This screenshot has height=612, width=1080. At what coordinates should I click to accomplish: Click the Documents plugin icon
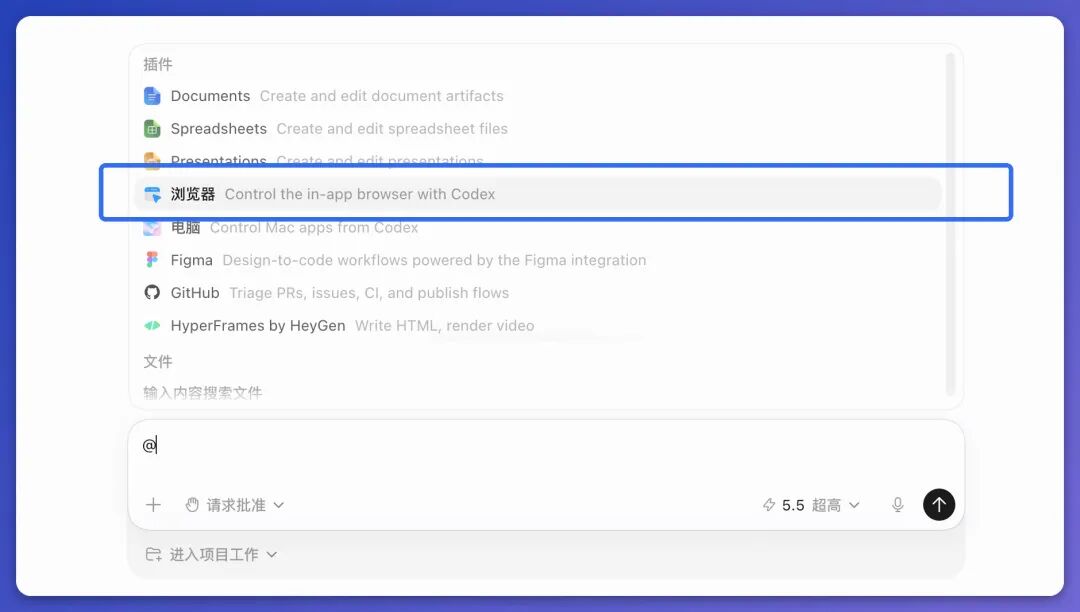tap(152, 96)
